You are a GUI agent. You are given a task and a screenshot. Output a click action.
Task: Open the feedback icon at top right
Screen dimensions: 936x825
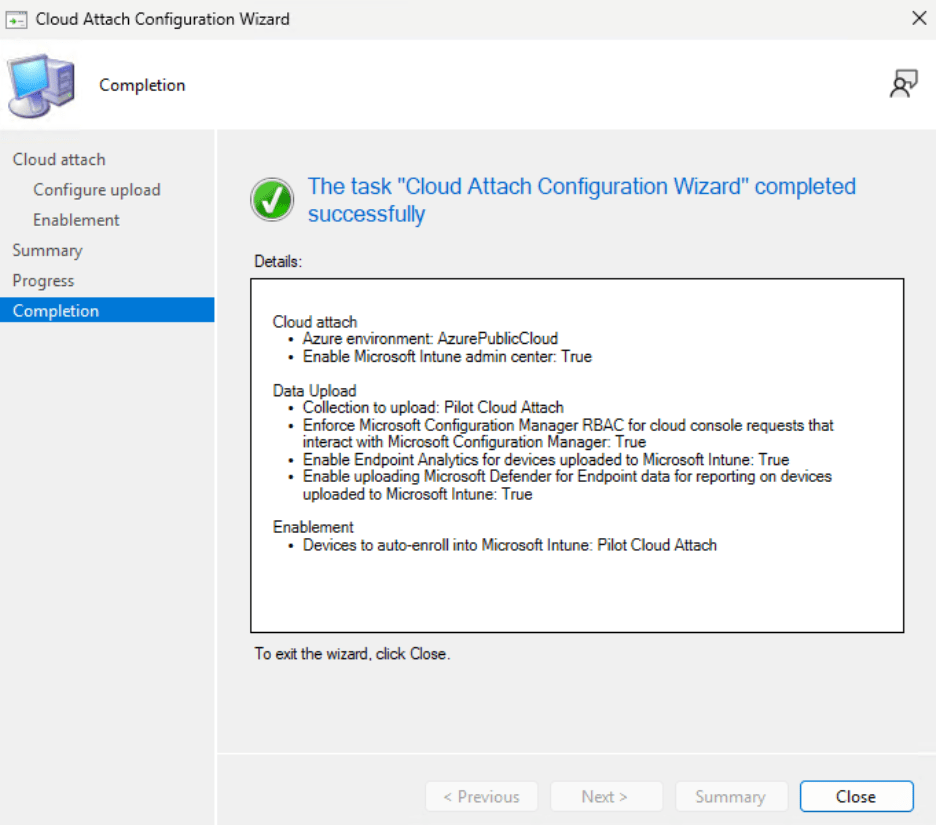(x=903, y=85)
